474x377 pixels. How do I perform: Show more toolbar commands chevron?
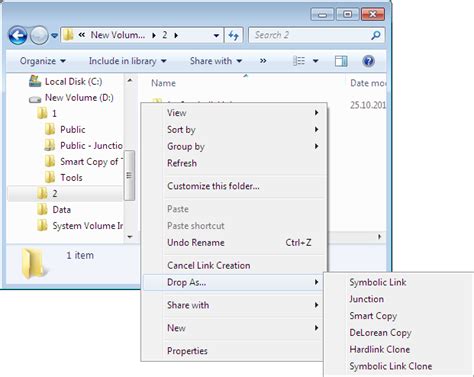[x=263, y=61]
